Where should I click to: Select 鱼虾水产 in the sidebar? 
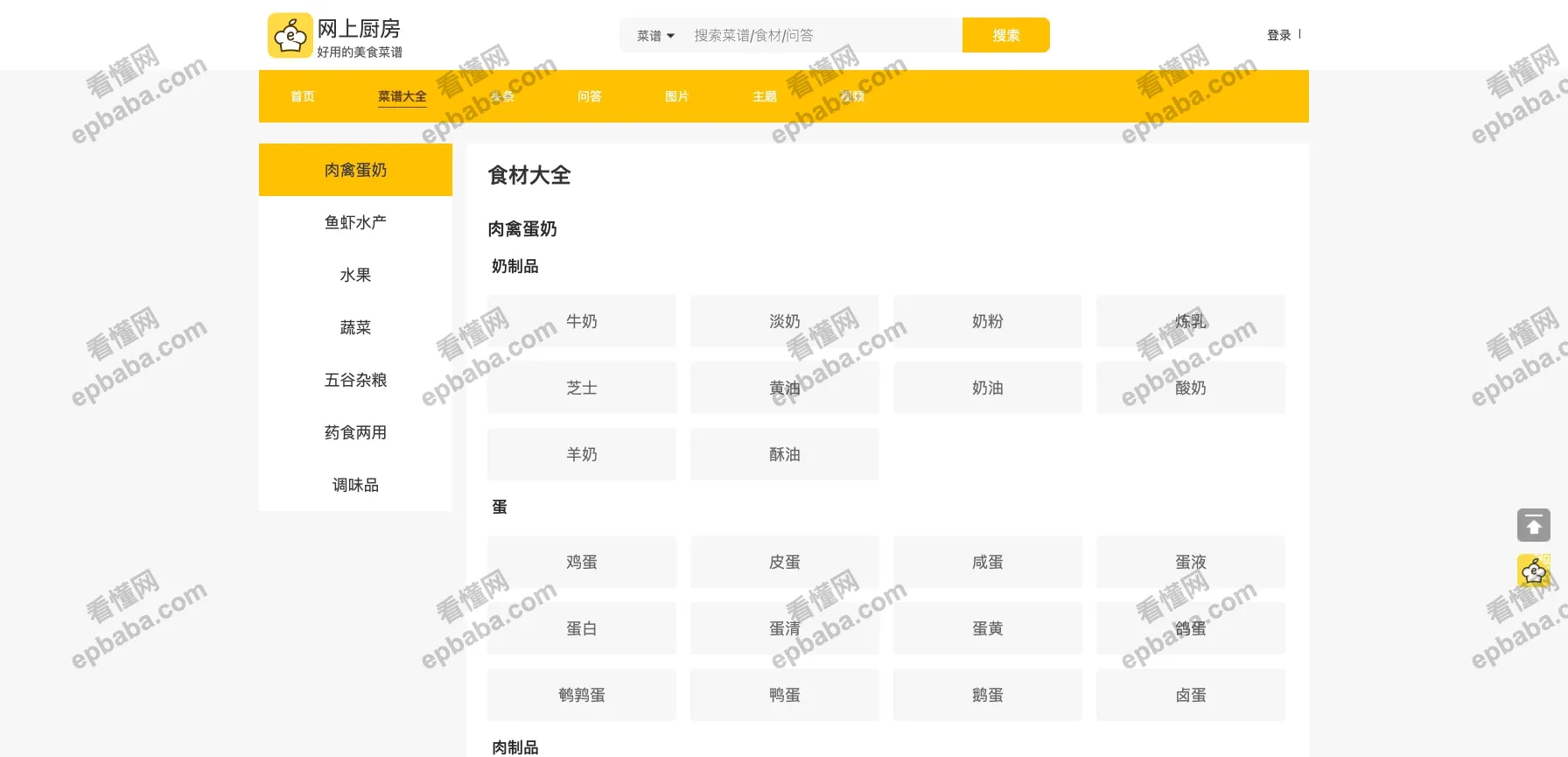355,222
